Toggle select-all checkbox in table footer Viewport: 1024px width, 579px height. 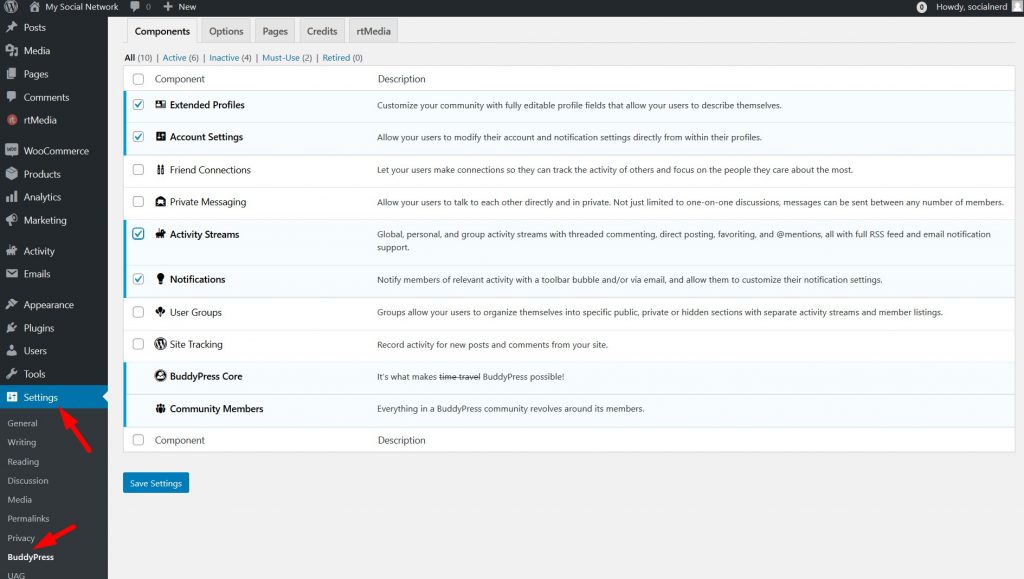coord(138,440)
